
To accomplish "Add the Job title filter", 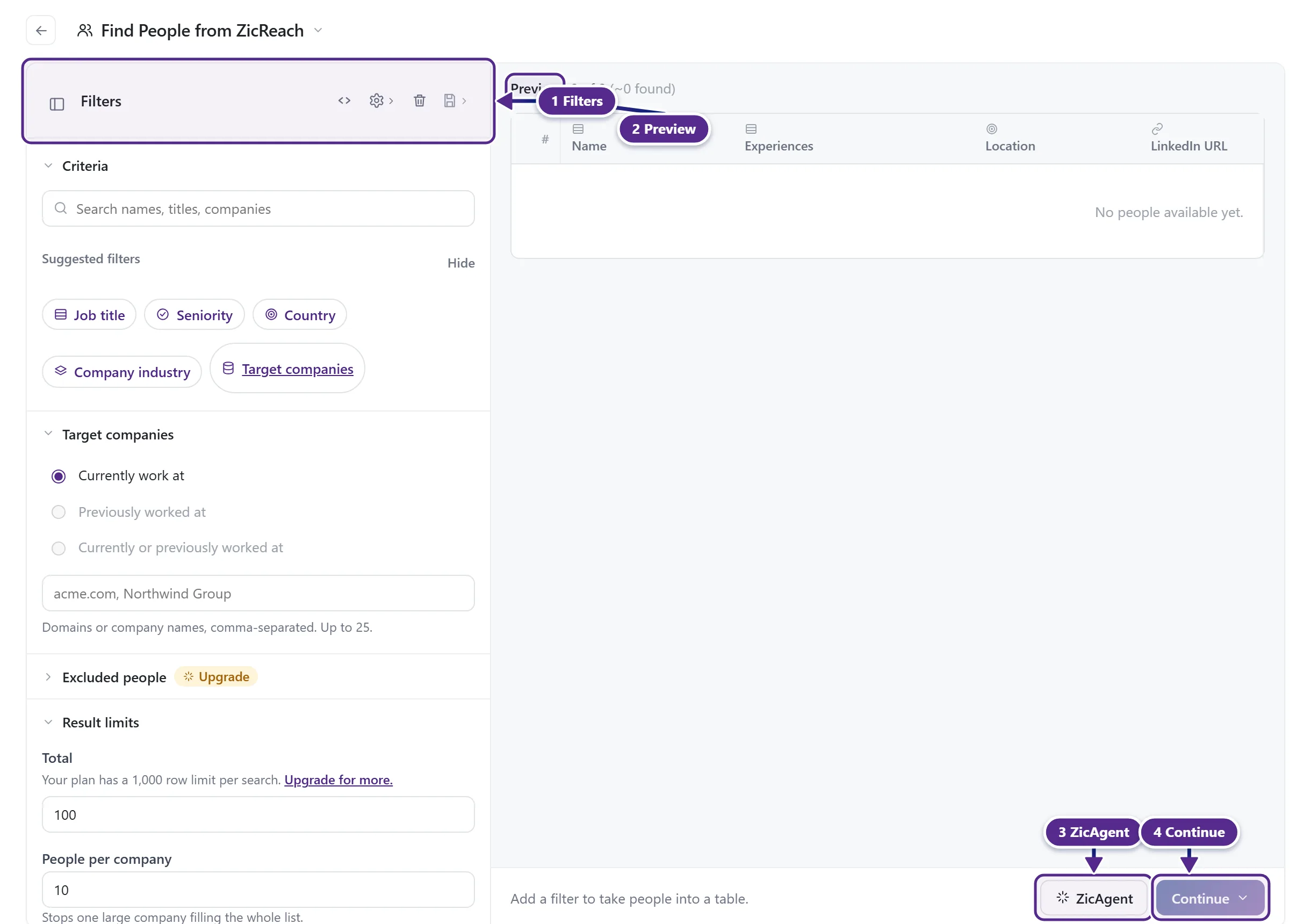I will pyautogui.click(x=89, y=315).
